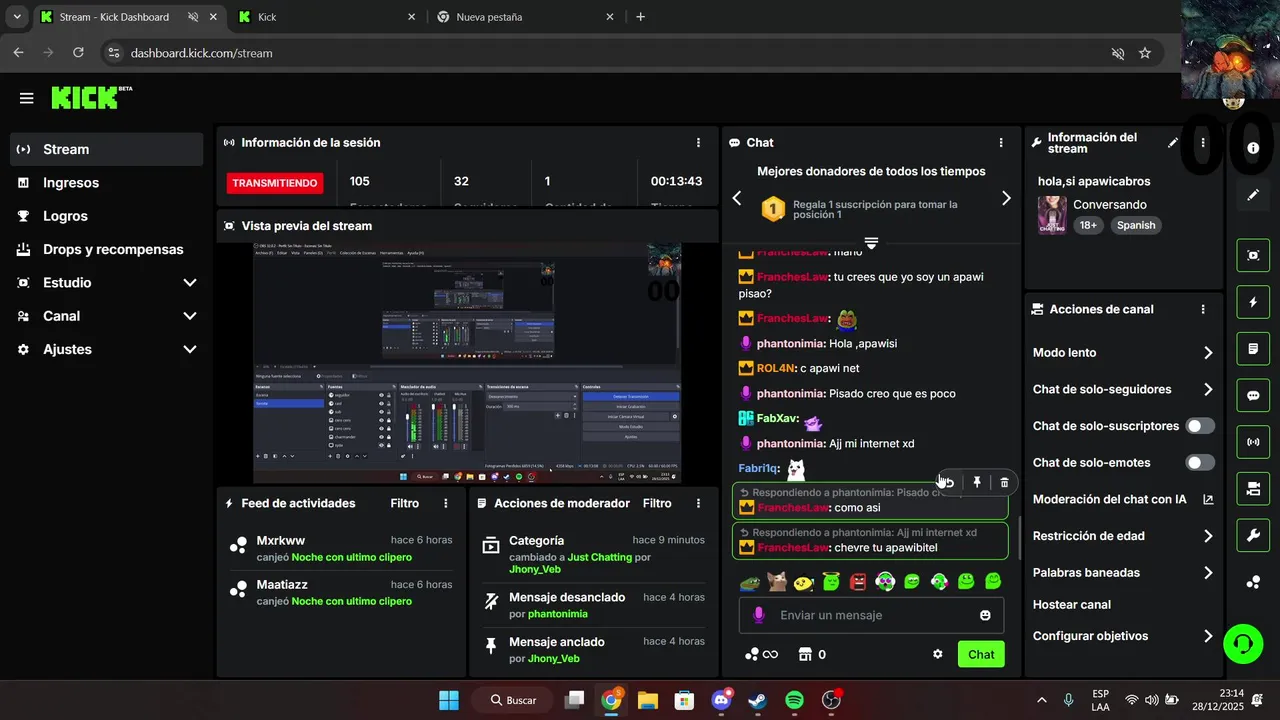Screen dimensions: 1280x720
Task: Switch to the Kick browser tab
Action: [328, 17]
